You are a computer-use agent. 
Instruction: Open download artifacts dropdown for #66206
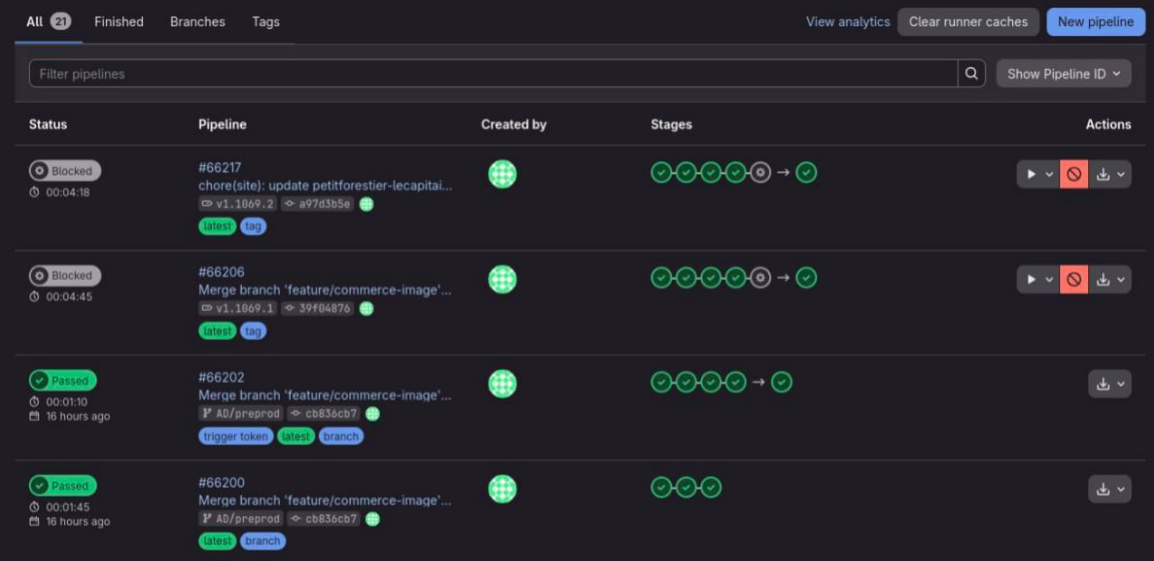(x=1110, y=279)
